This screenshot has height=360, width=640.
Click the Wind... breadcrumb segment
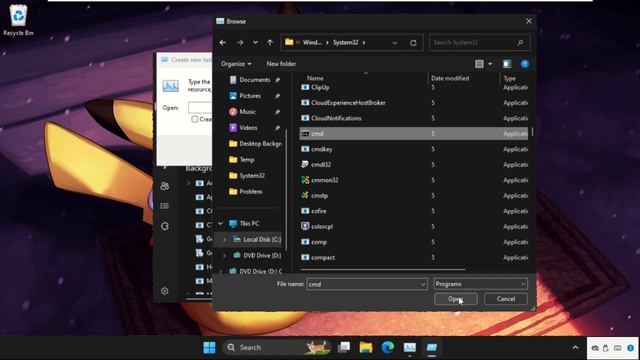(312, 42)
